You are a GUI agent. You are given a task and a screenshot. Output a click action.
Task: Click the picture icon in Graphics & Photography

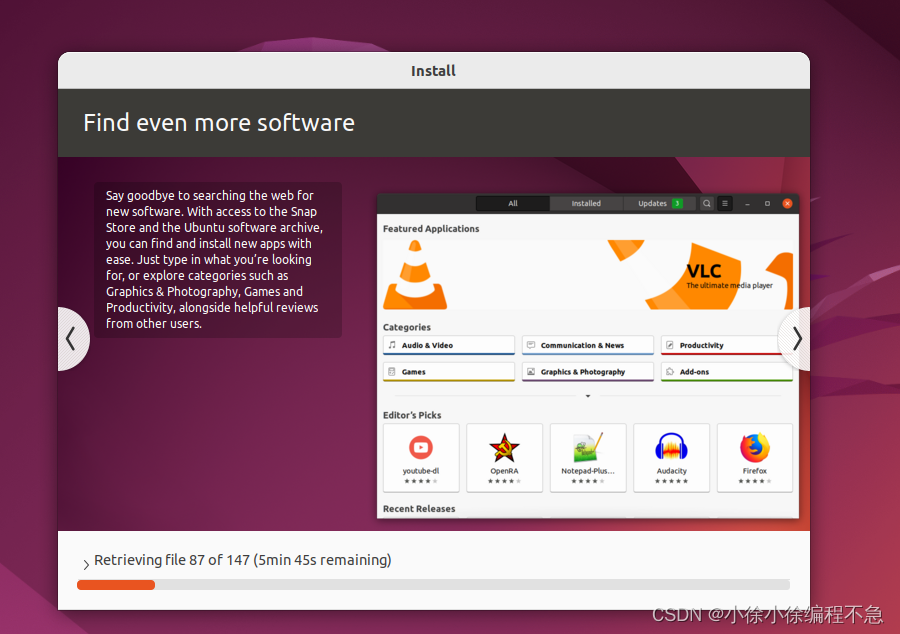click(531, 371)
